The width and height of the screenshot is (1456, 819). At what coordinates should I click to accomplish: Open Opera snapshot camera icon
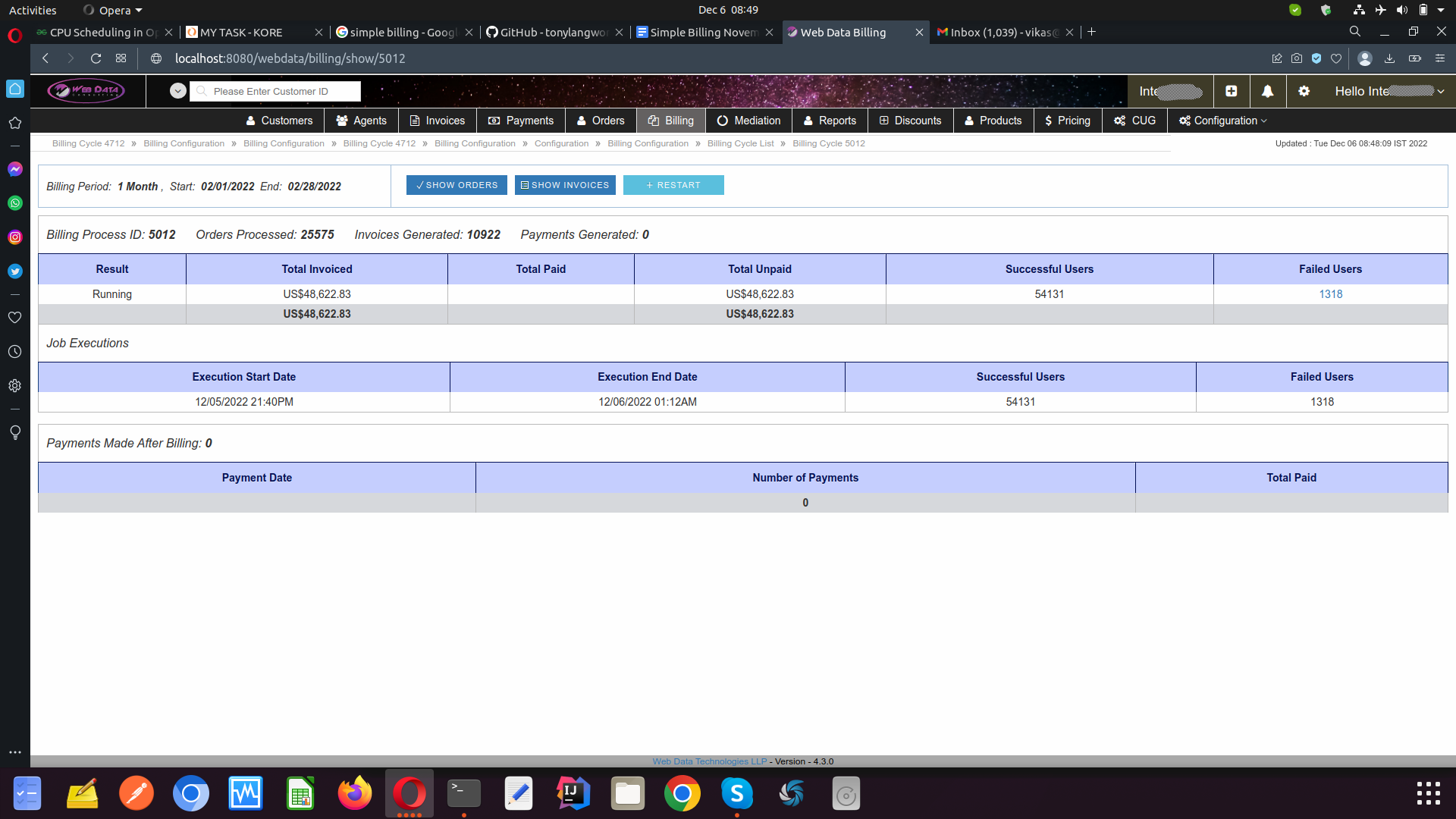click(x=1297, y=58)
